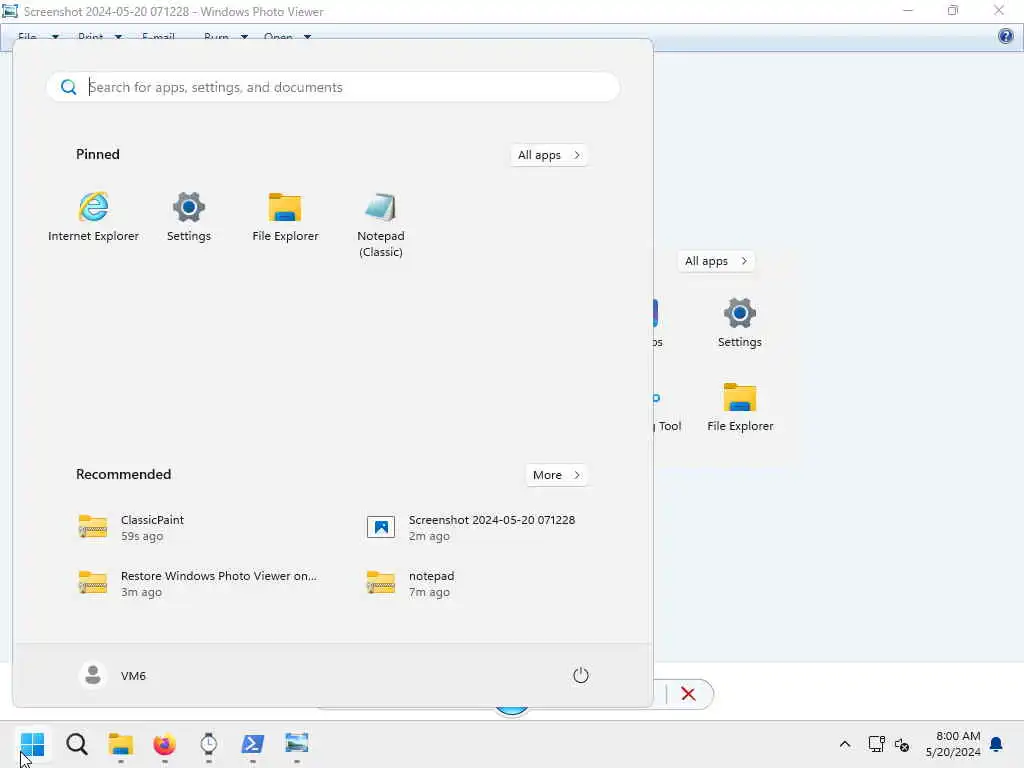Image resolution: width=1024 pixels, height=768 pixels.
Task: Click the red X delete button in Photo Viewer
Action: (x=688, y=694)
